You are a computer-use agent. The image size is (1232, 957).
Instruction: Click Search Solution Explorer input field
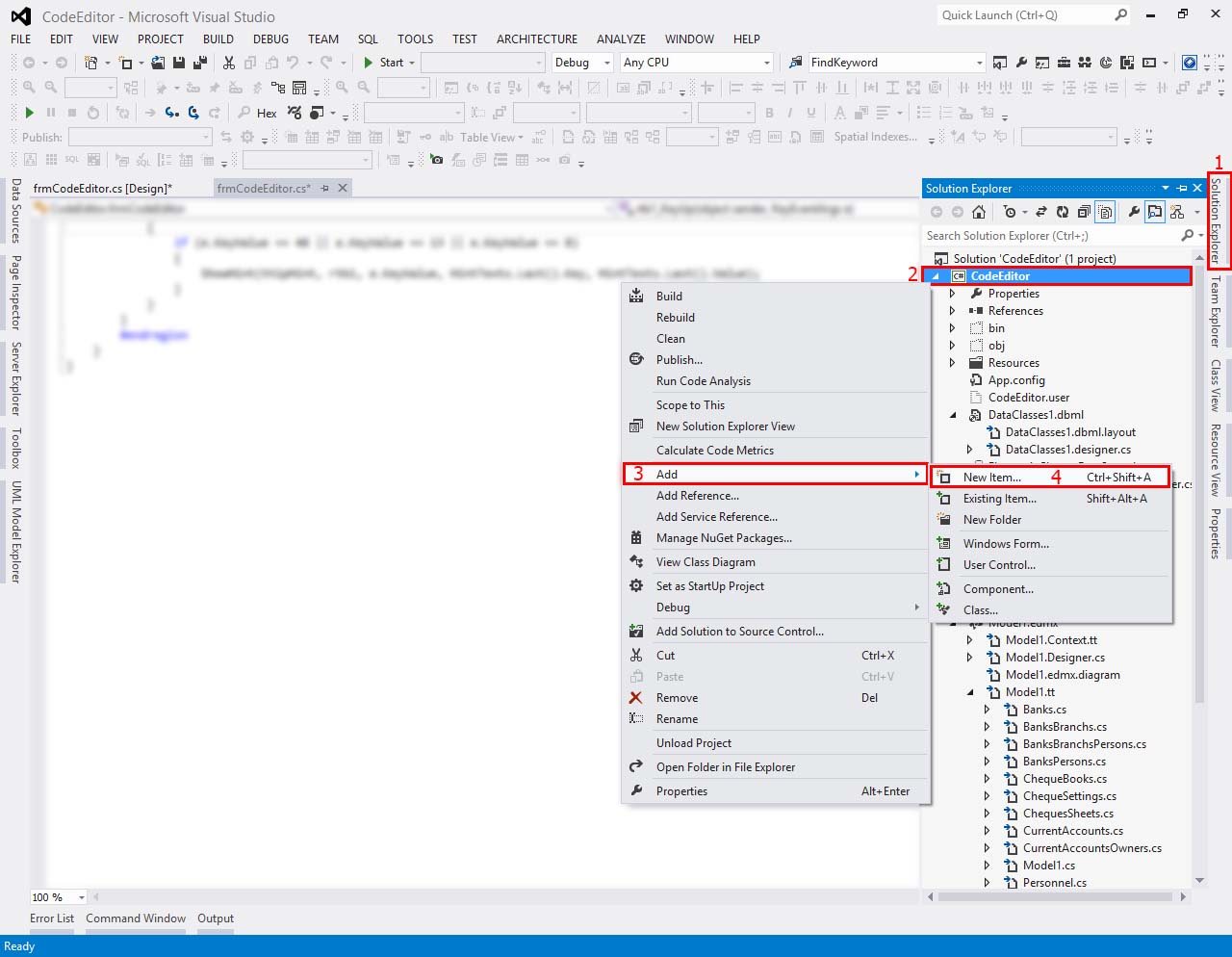(x=1051, y=236)
